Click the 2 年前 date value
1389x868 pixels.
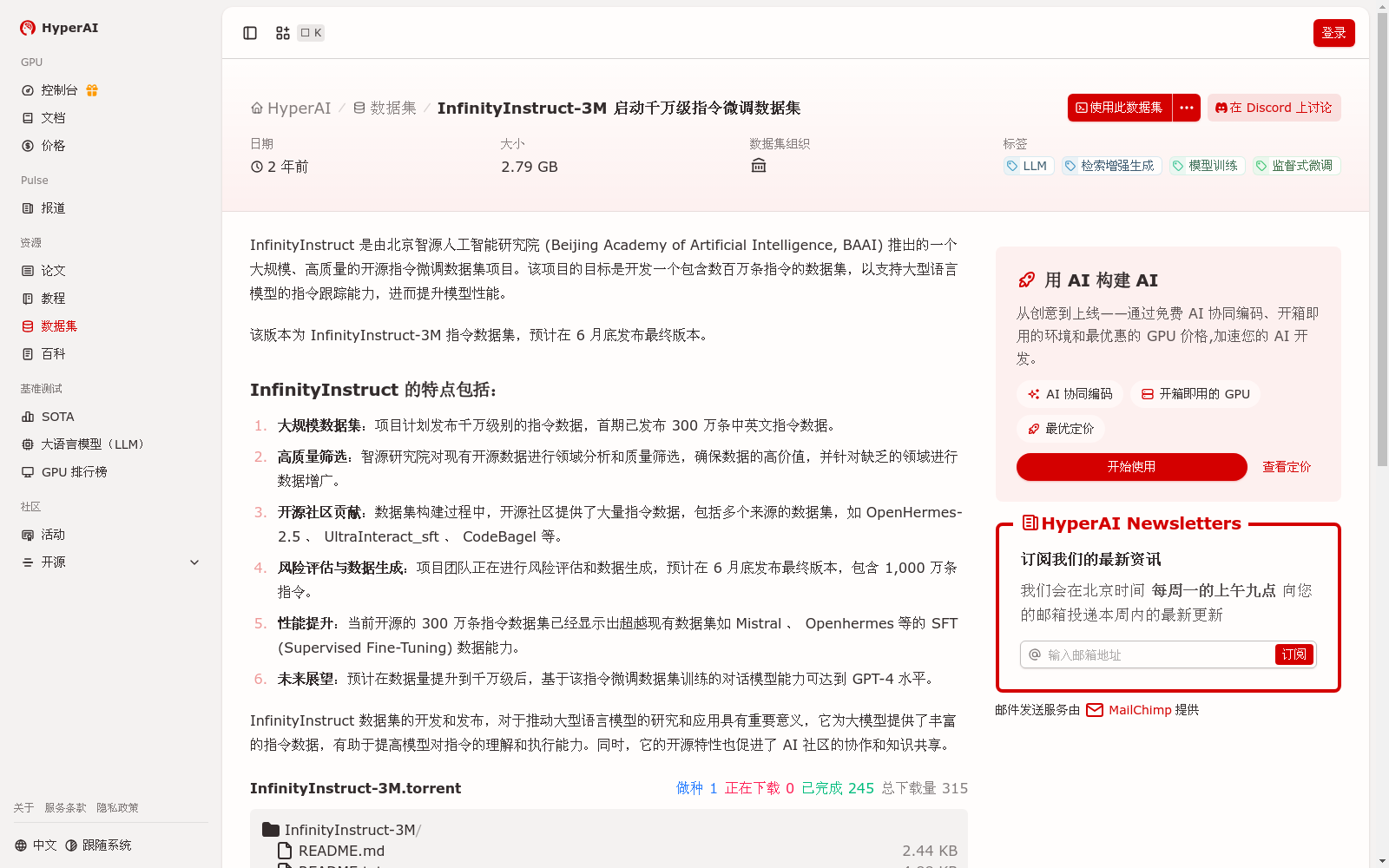tap(280, 167)
